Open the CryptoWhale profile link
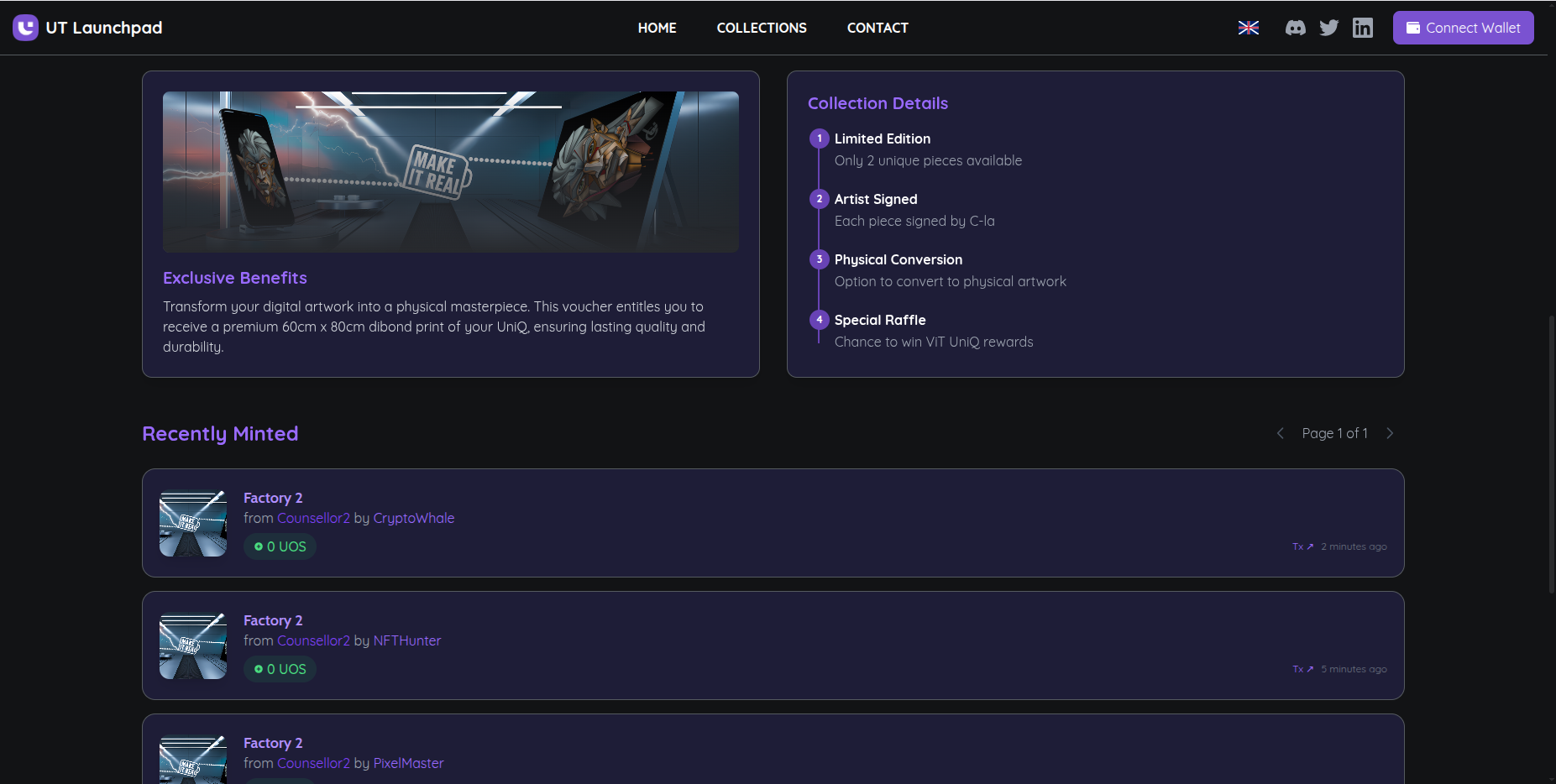The width and height of the screenshot is (1556, 784). pyautogui.click(x=413, y=518)
